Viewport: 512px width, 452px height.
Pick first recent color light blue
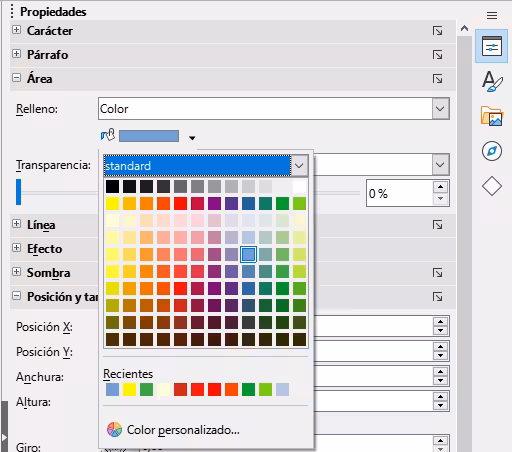point(112,389)
